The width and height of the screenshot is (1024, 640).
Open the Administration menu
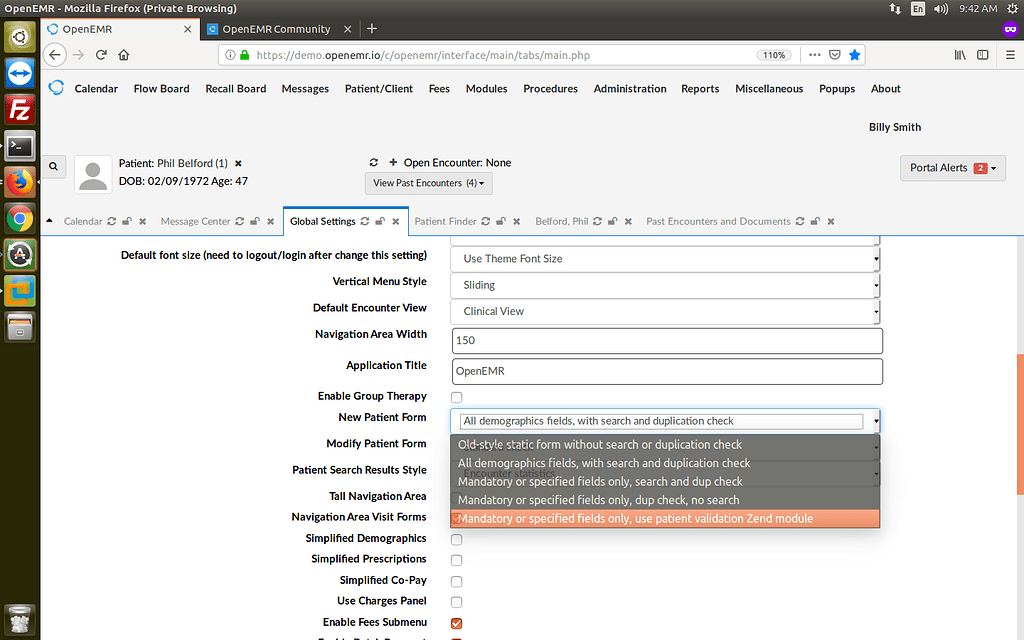pos(629,89)
